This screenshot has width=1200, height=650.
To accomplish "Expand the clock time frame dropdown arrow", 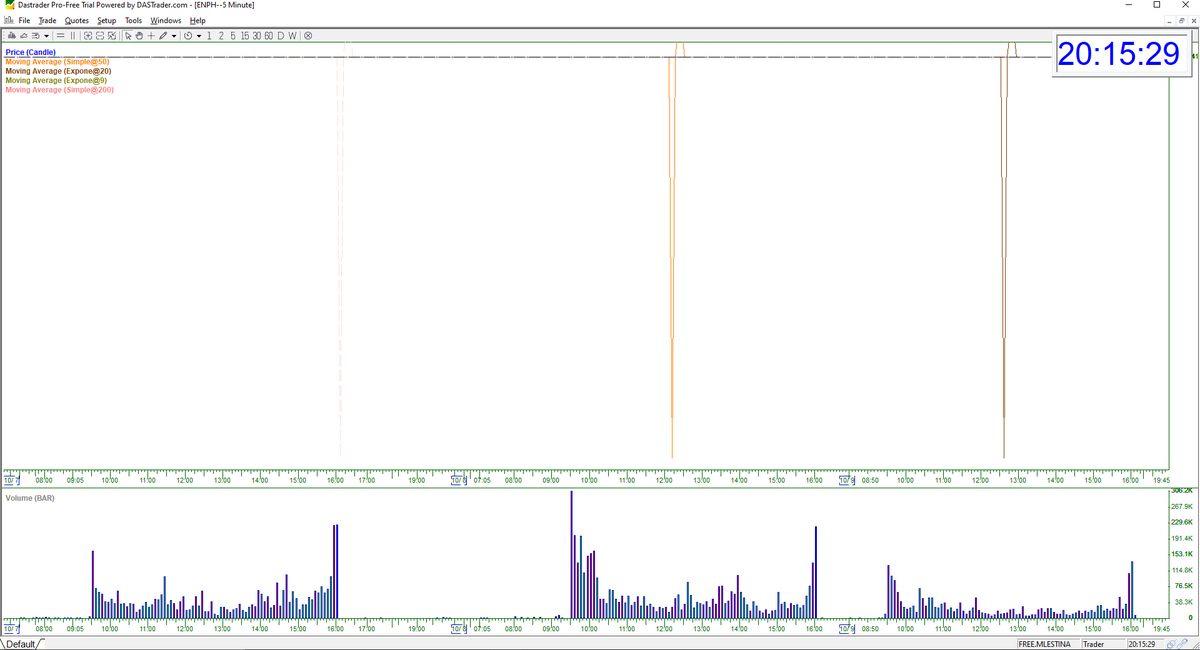I will [199, 36].
